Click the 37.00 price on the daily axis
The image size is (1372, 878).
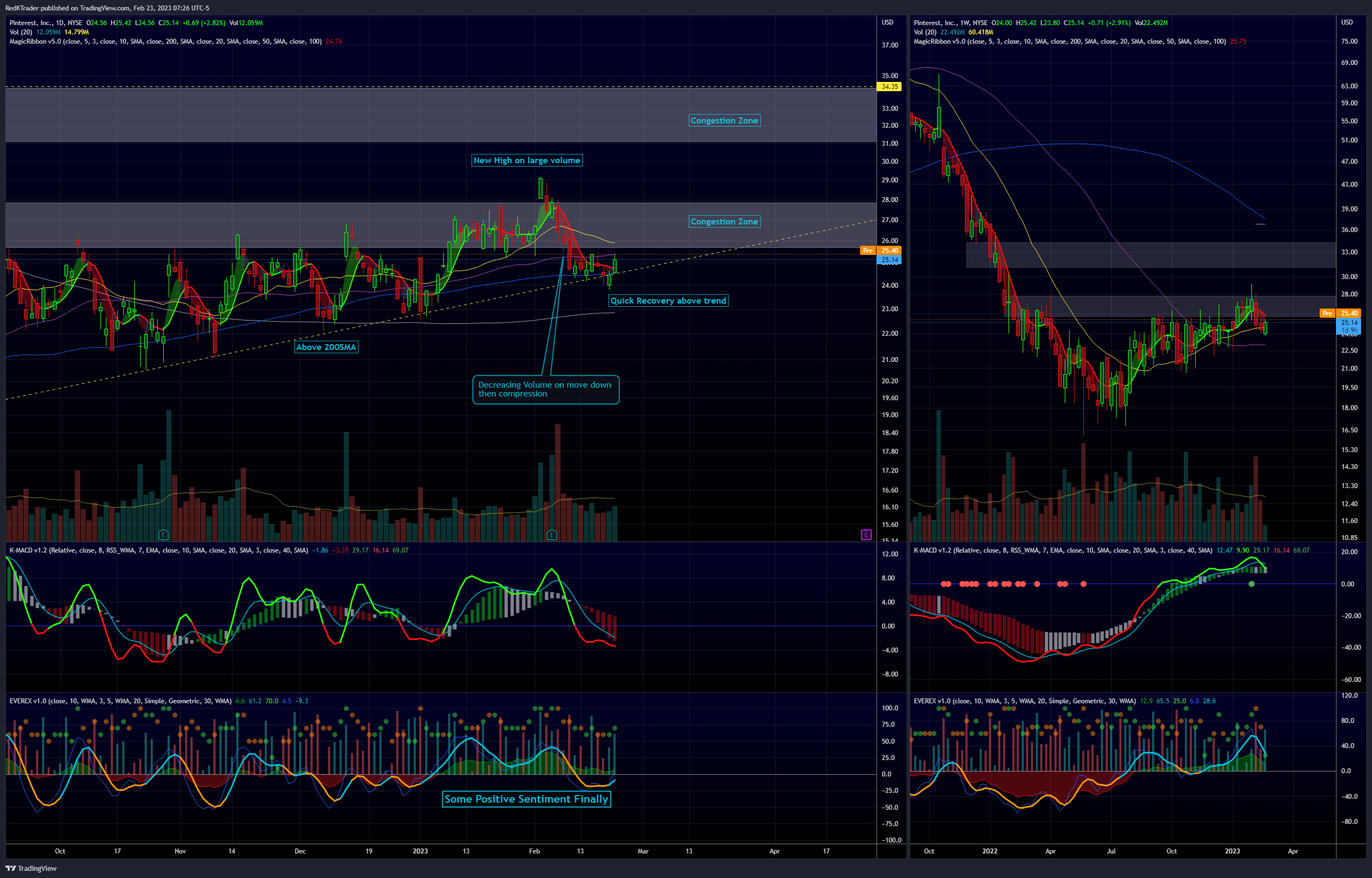pyautogui.click(x=890, y=45)
